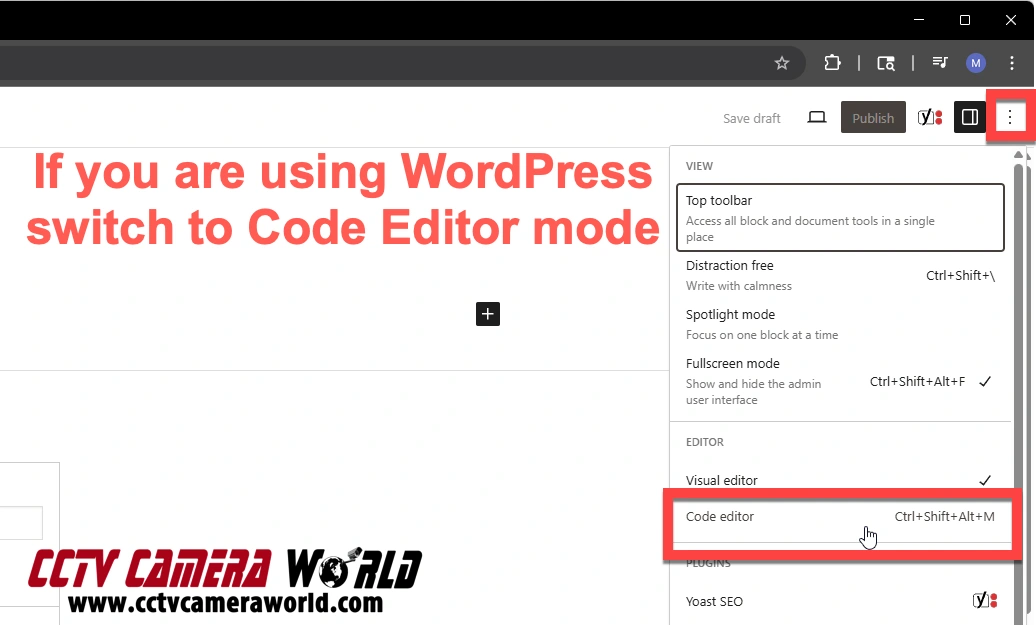Select the Visual editor option
Image resolution: width=1036 pixels, height=625 pixels.
[x=838, y=480]
